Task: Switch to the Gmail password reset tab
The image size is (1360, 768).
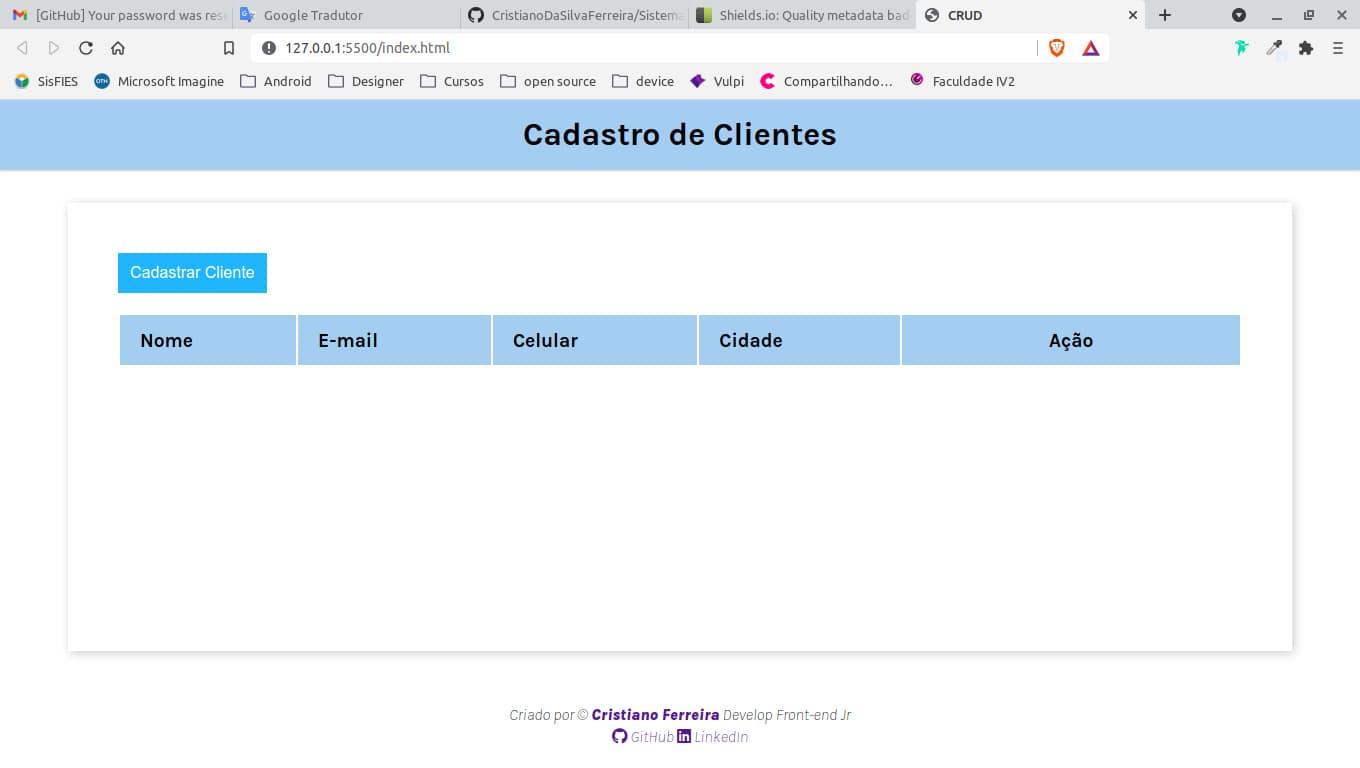Action: pos(117,15)
